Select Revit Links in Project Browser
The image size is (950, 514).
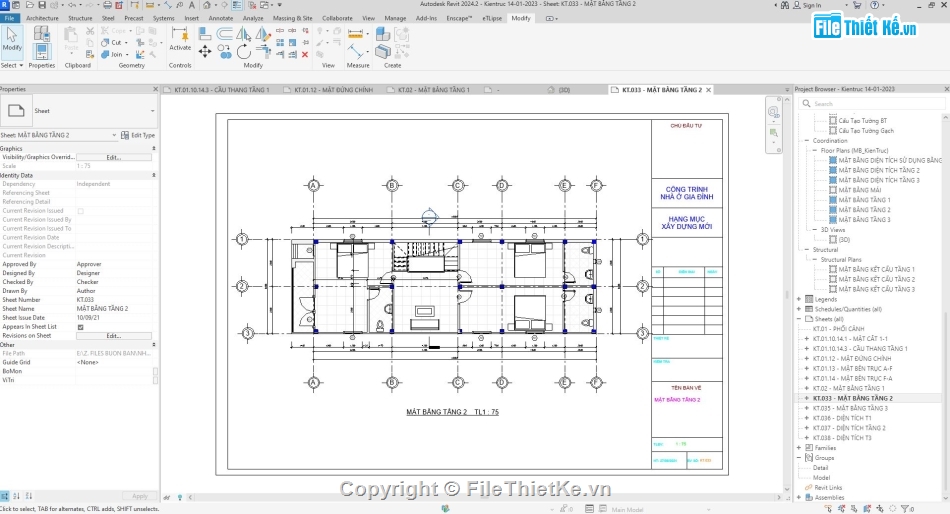828,488
